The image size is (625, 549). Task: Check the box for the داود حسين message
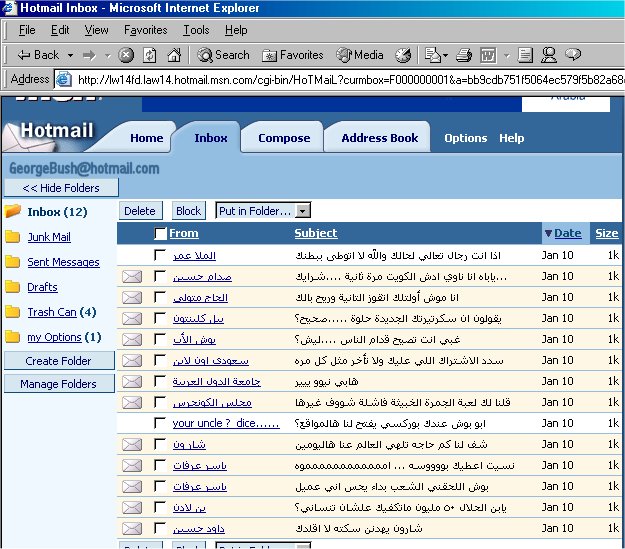[x=160, y=528]
